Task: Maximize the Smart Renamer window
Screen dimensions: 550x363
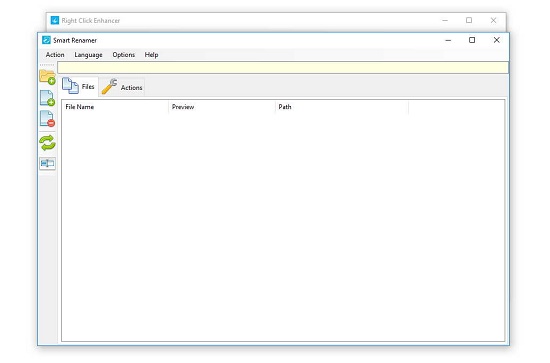Action: (472, 40)
